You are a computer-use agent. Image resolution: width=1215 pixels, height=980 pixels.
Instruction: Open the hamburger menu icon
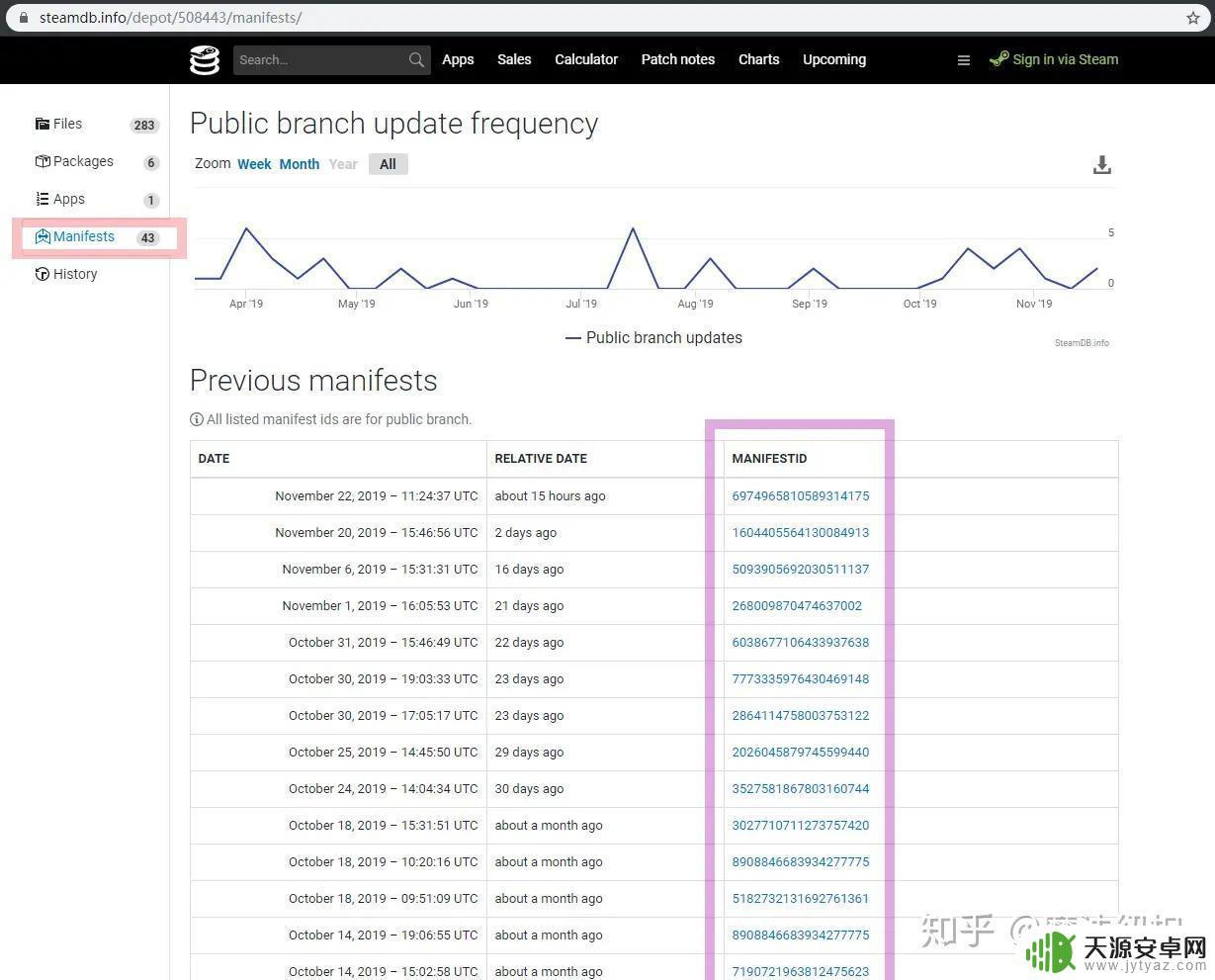[x=964, y=60]
